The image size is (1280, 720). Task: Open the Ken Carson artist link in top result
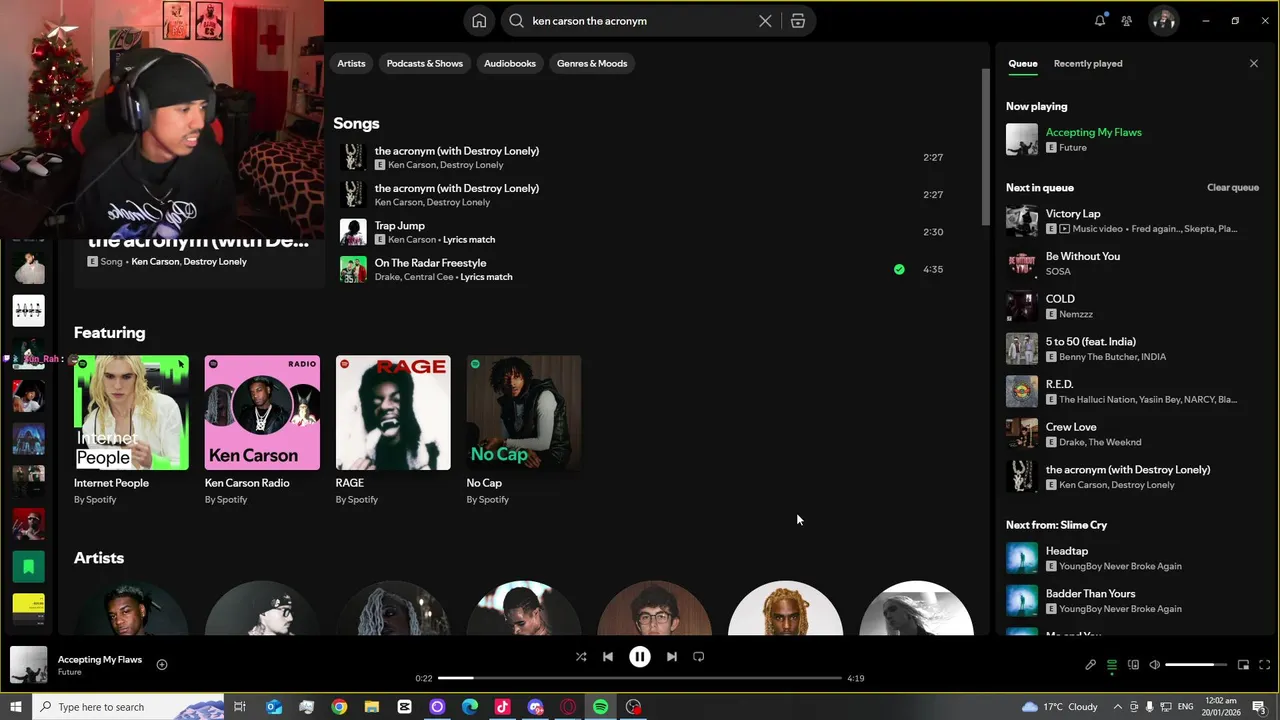click(154, 262)
